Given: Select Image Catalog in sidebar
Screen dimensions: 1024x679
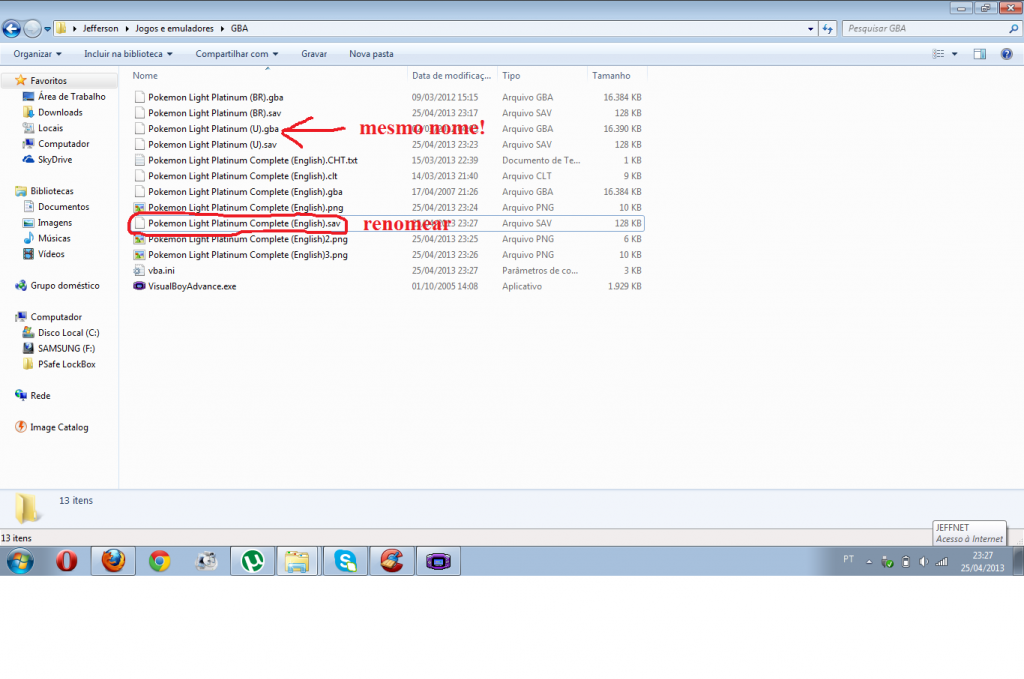Looking at the screenshot, I should [52, 427].
